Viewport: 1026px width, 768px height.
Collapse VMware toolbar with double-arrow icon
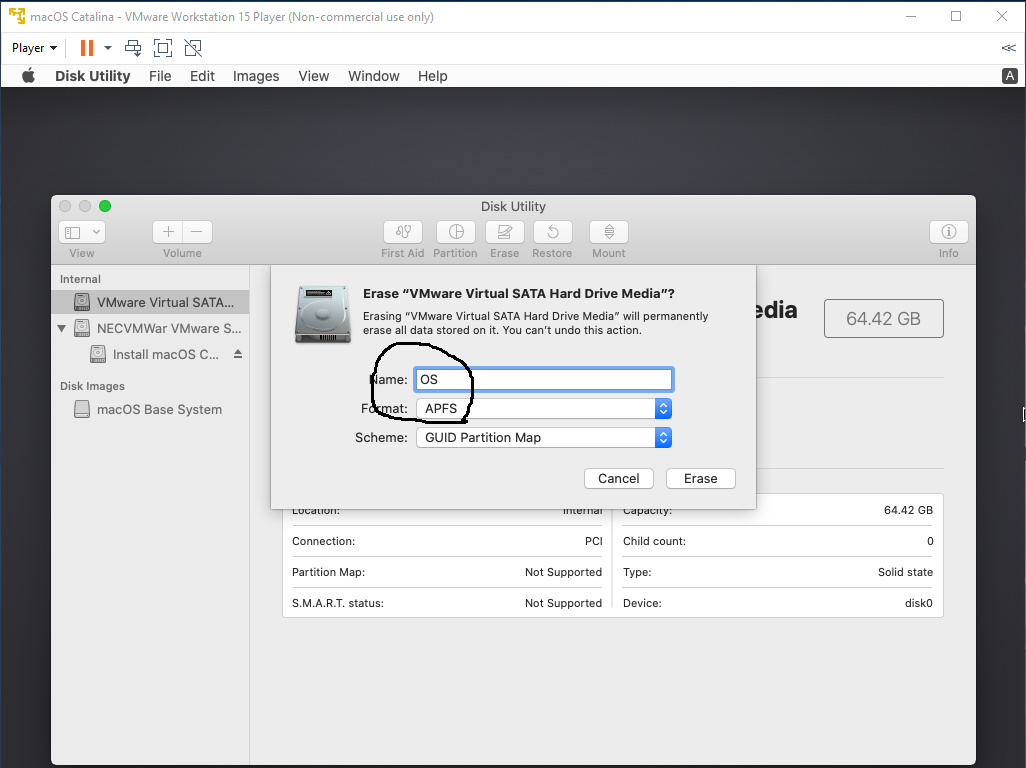coord(1008,48)
